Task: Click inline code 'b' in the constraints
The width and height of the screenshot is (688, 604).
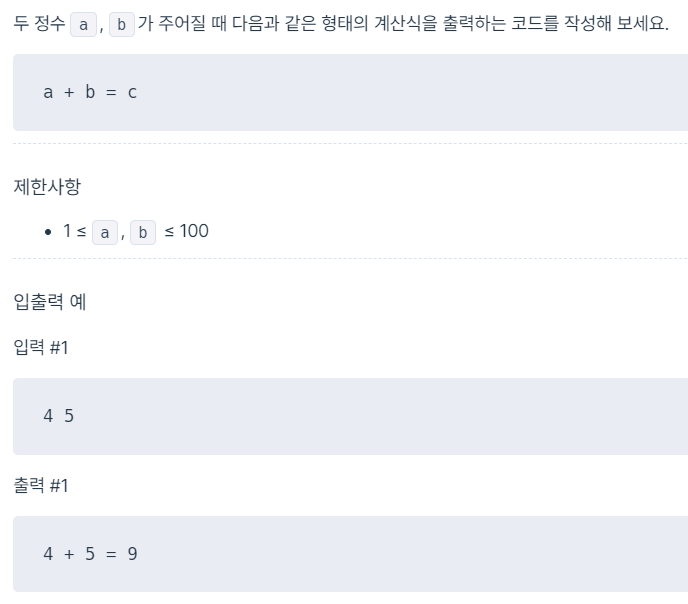Action: [x=143, y=232]
